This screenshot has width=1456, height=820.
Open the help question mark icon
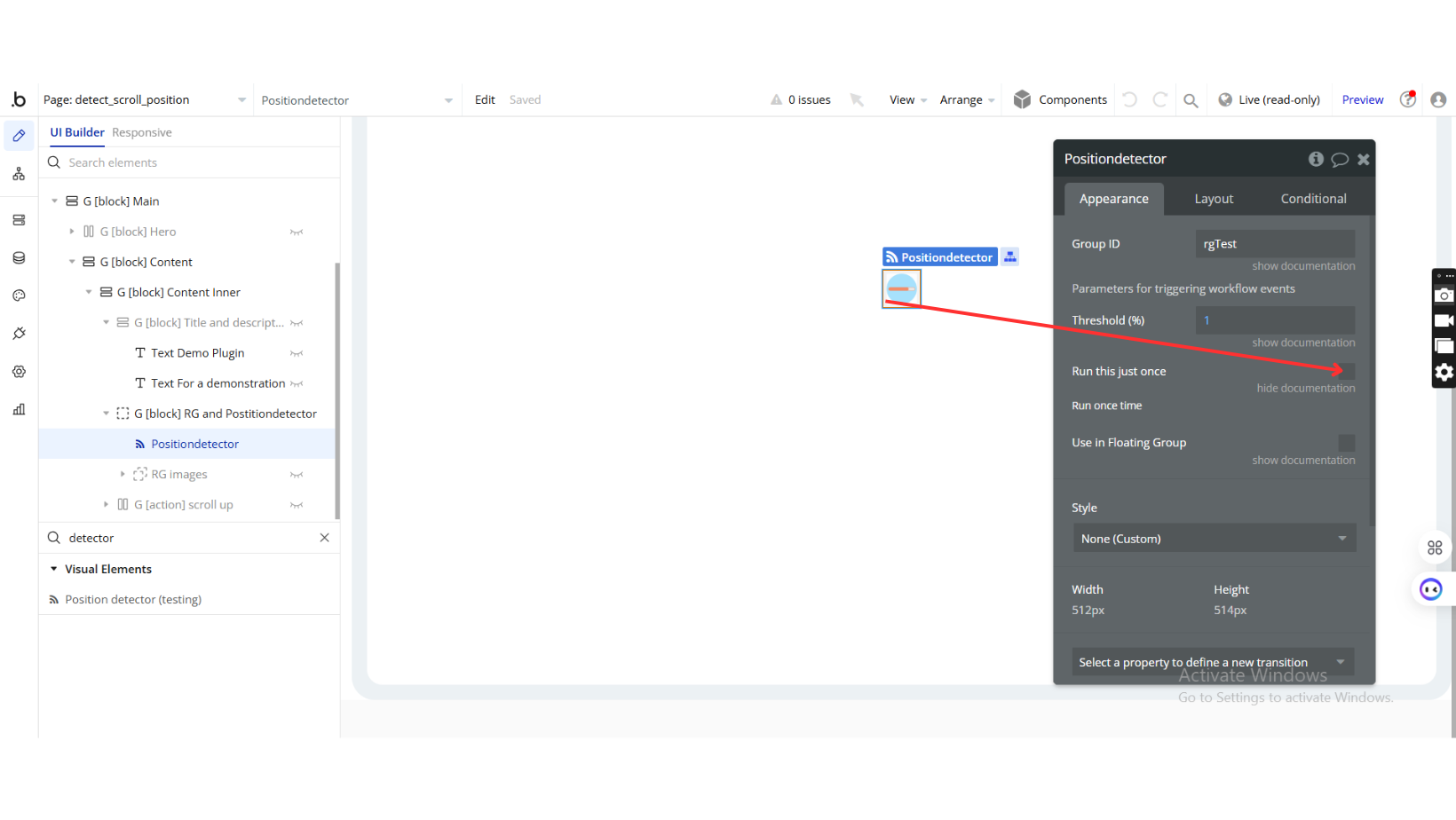1408,99
